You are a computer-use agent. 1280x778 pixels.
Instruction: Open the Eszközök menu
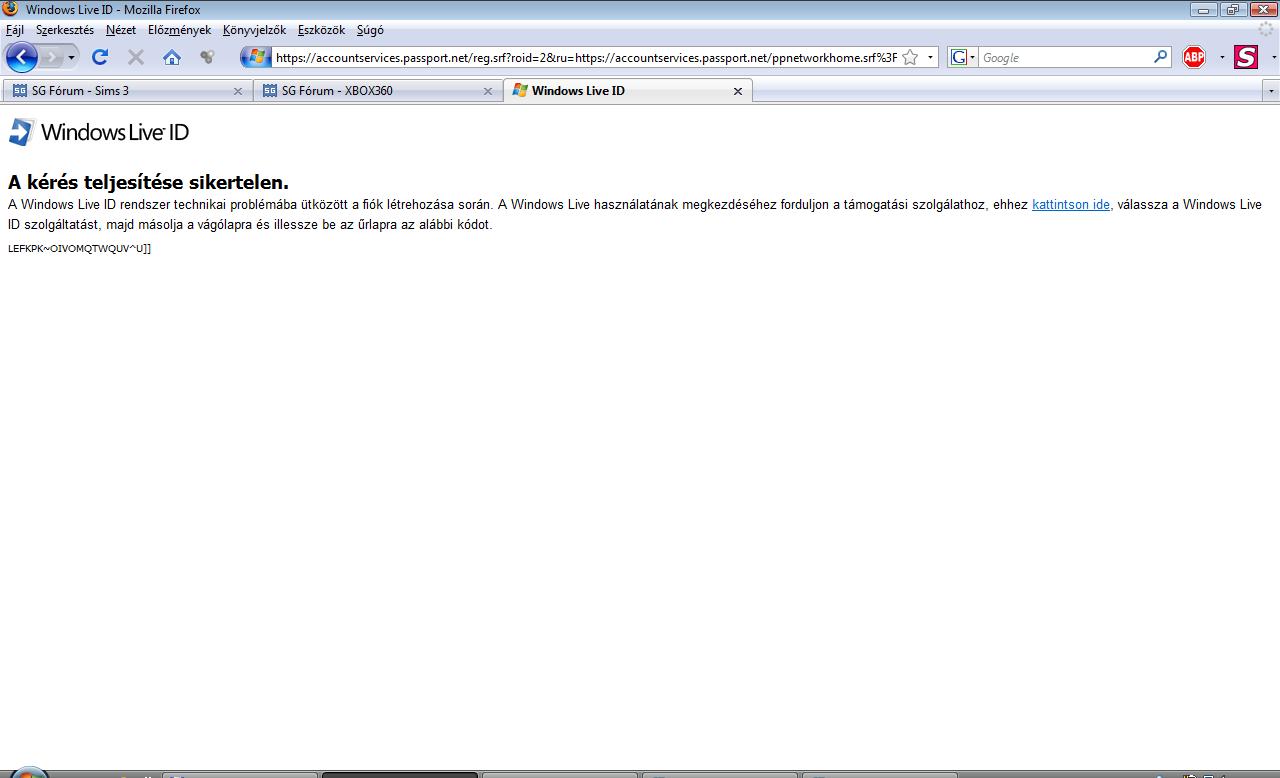[321, 30]
